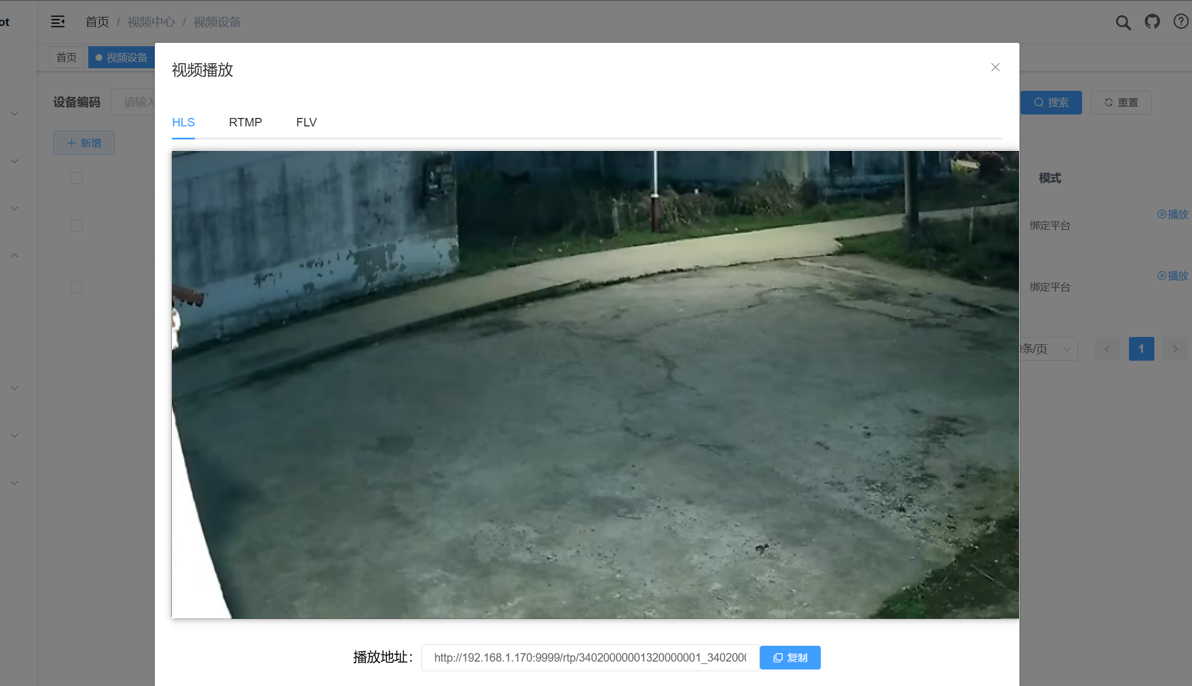Switch to the FLV tab
Viewport: 1192px width, 686px height.
[x=306, y=122]
